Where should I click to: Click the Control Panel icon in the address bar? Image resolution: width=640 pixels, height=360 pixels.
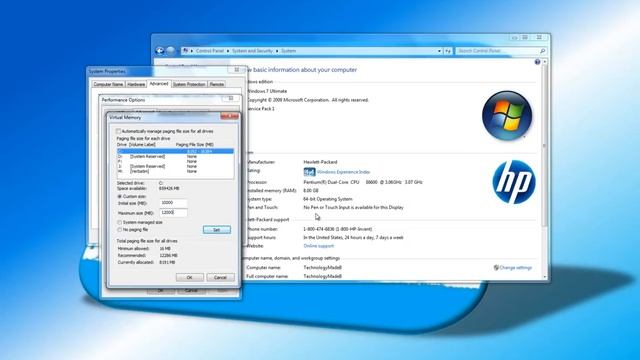tap(186, 51)
